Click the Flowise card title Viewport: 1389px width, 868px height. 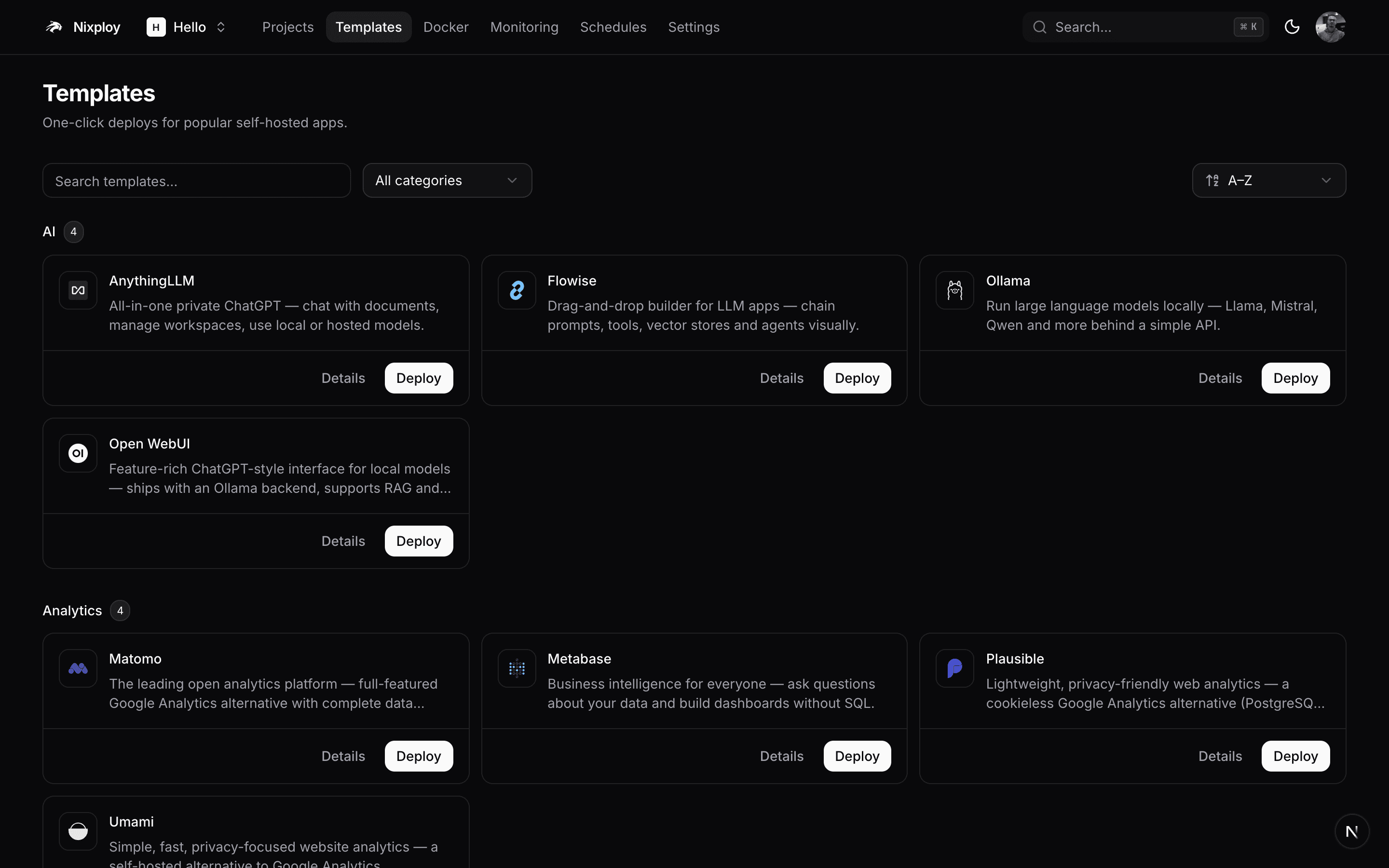572,281
